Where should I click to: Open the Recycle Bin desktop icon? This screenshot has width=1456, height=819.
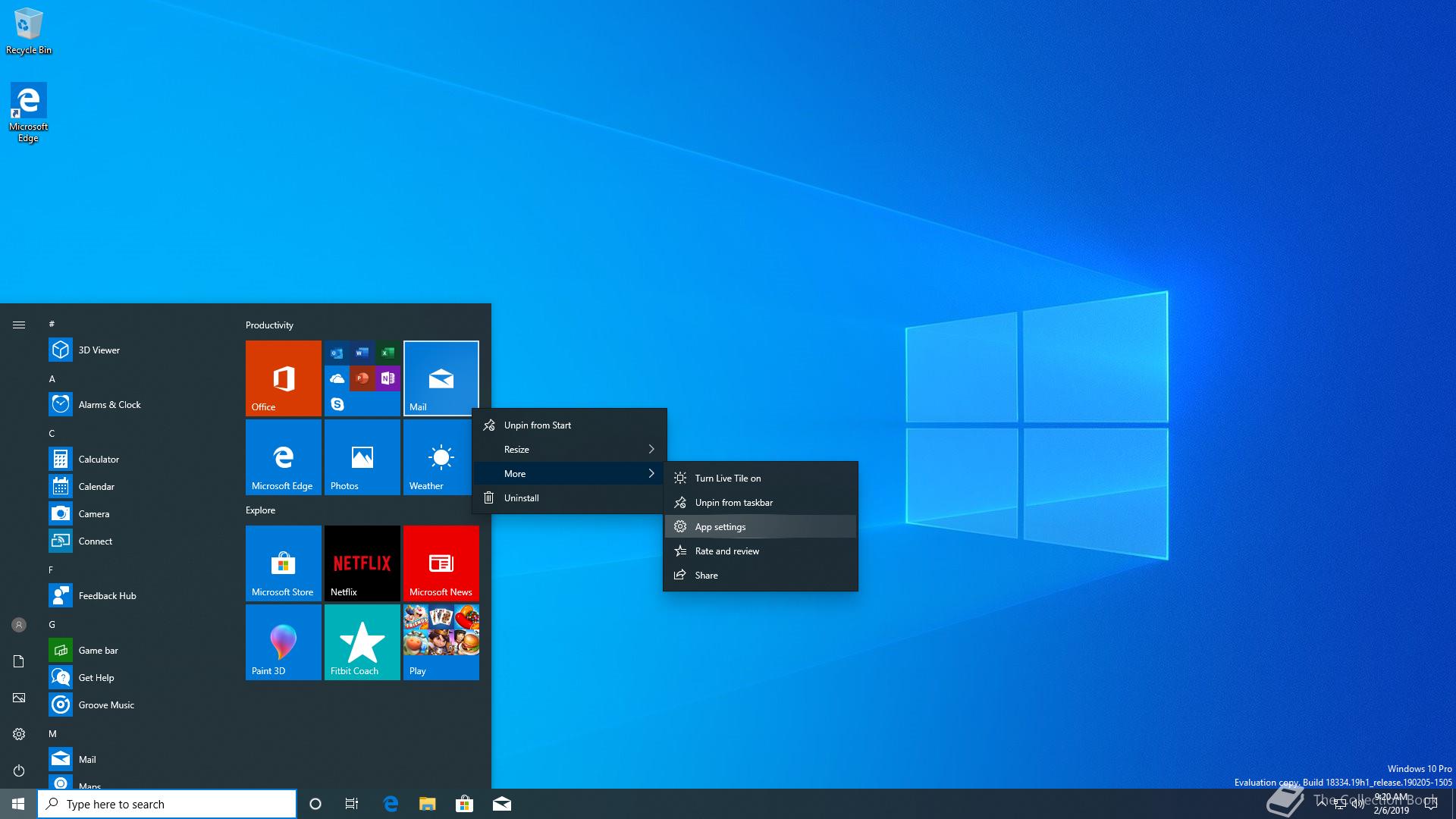pyautogui.click(x=29, y=31)
